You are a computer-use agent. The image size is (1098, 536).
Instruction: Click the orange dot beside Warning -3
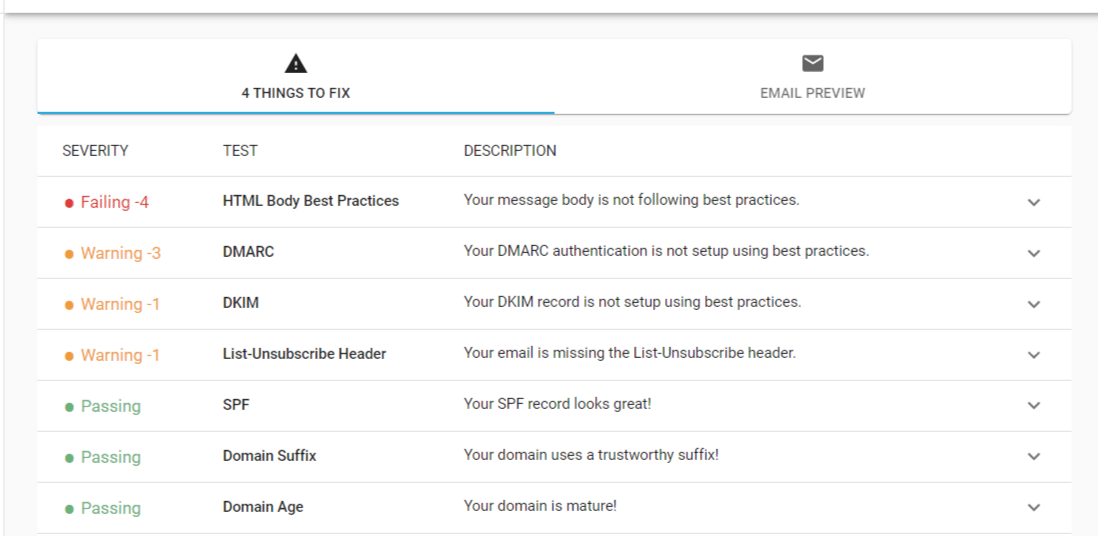coord(69,254)
